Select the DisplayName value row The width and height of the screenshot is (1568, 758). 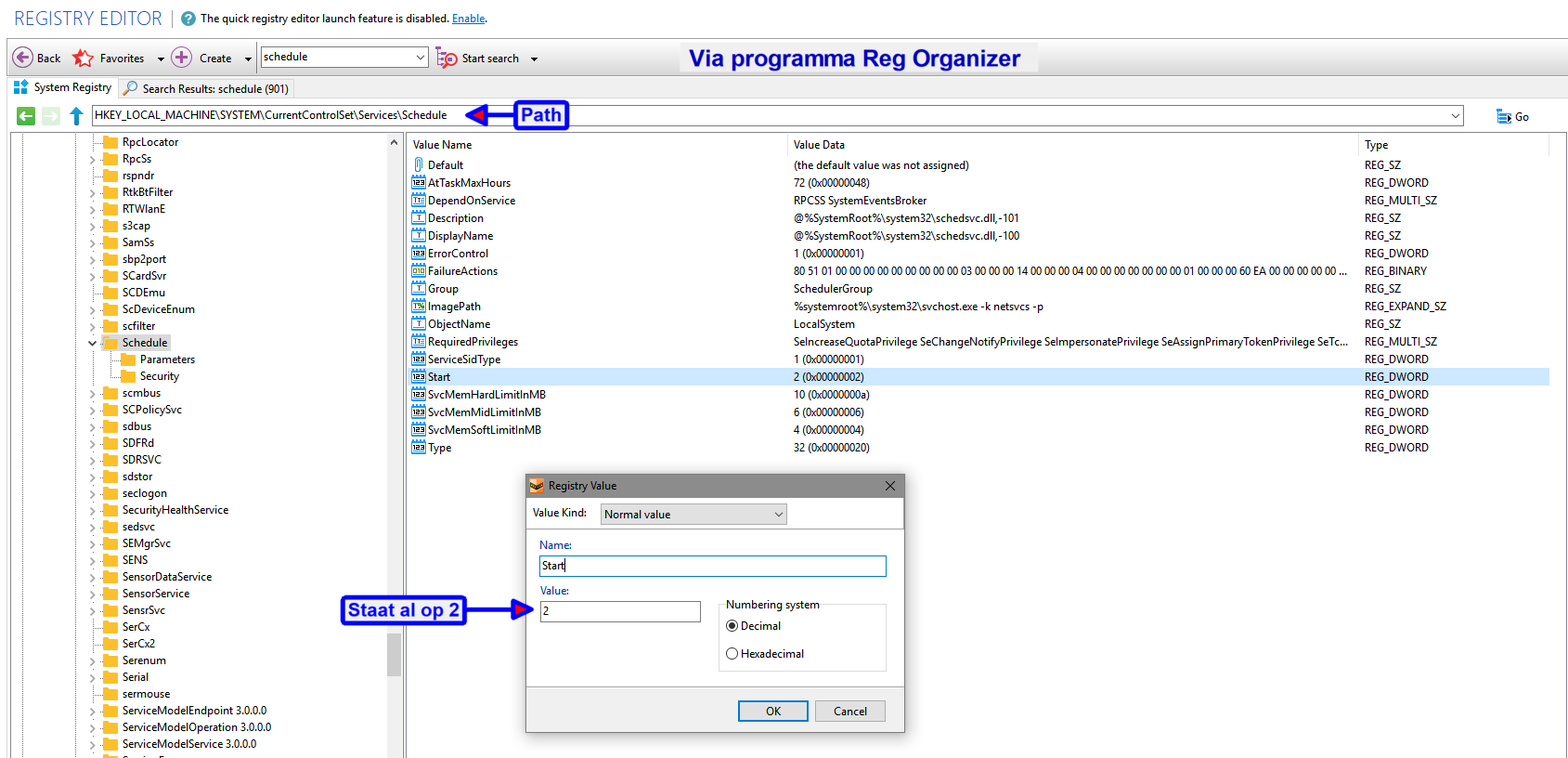[x=979, y=236]
